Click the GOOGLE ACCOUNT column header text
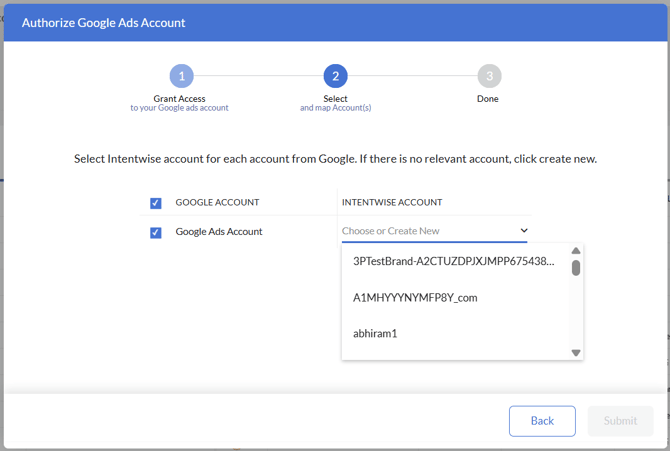This screenshot has width=670, height=451. click(217, 202)
